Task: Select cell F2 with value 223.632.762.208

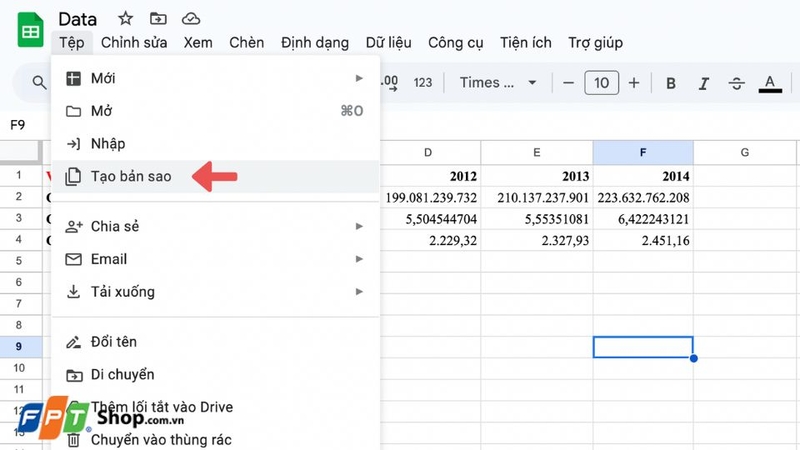Action: point(642,197)
